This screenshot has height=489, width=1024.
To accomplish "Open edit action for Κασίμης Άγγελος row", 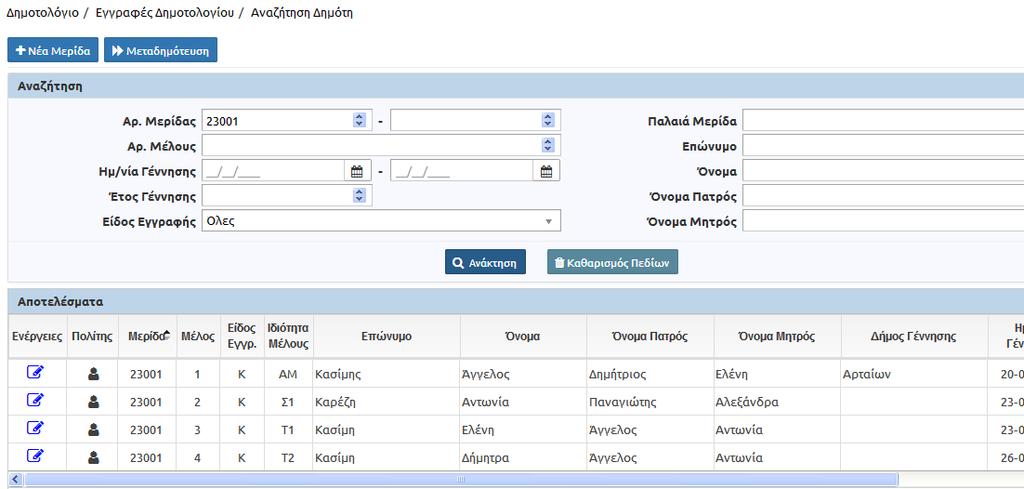I will [x=36, y=372].
